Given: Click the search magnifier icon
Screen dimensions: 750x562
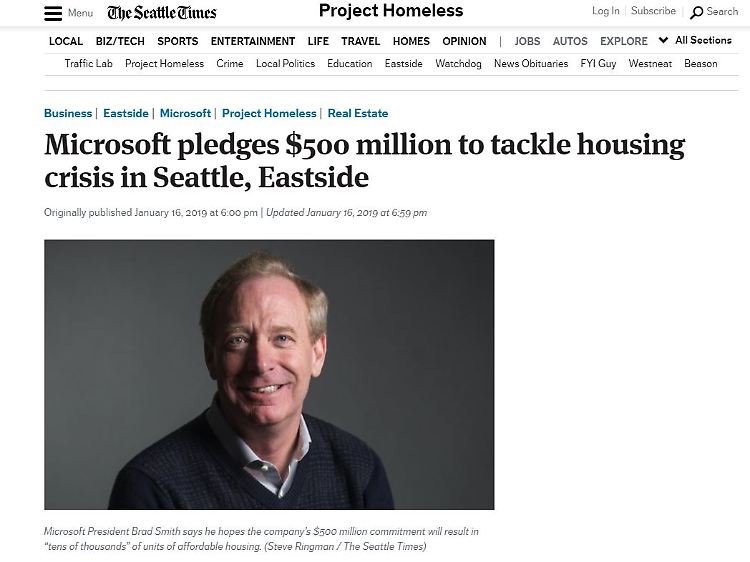Looking at the screenshot, I should [697, 13].
